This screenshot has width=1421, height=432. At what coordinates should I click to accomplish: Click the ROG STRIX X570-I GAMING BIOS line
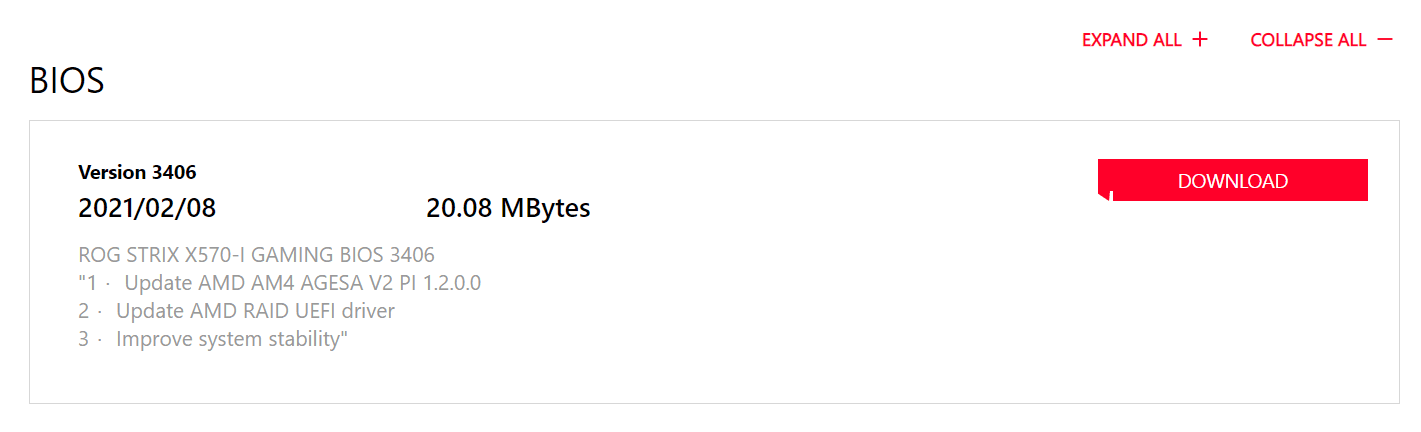[256, 255]
